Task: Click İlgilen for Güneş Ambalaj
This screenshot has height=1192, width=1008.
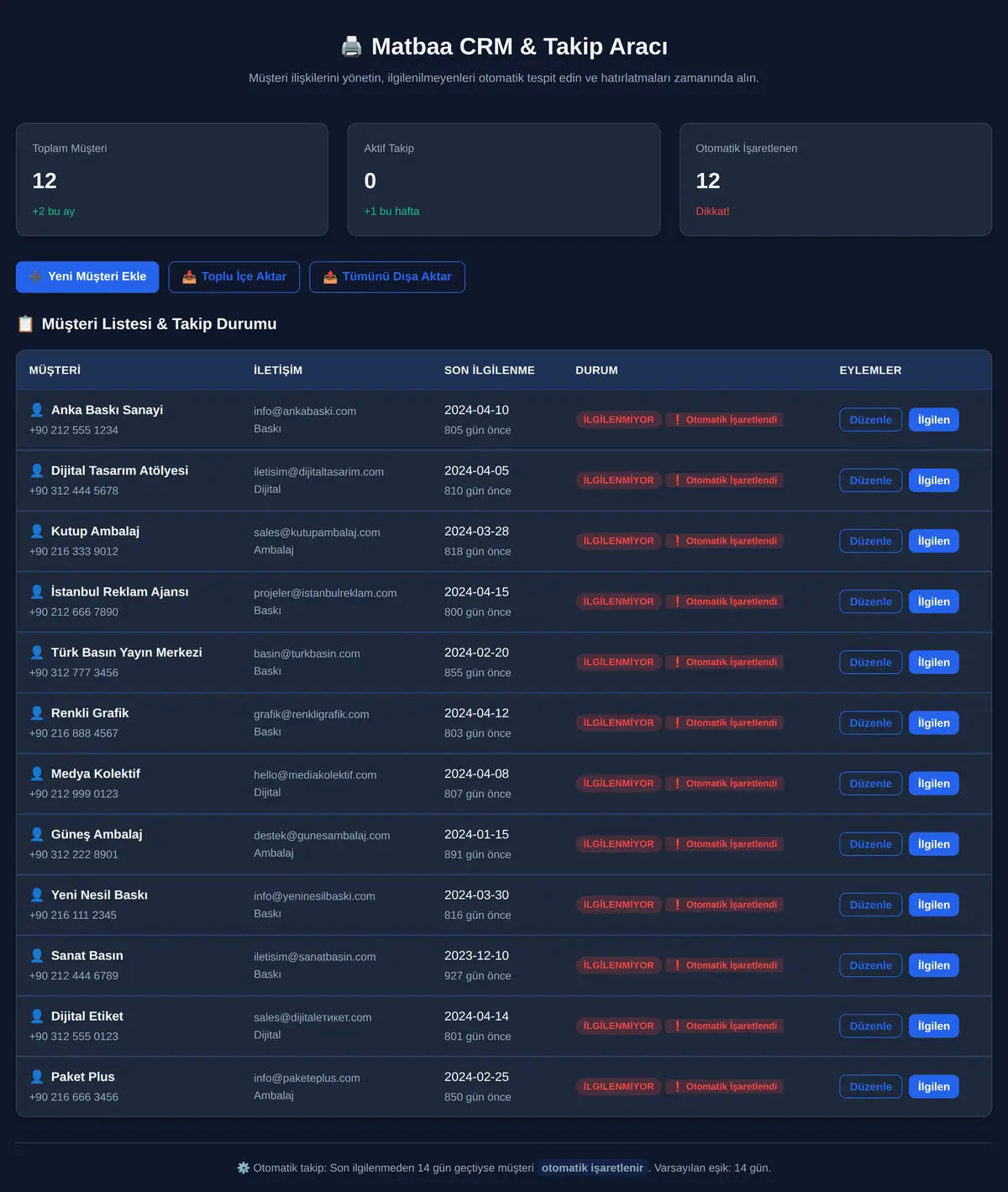Action: (x=934, y=844)
